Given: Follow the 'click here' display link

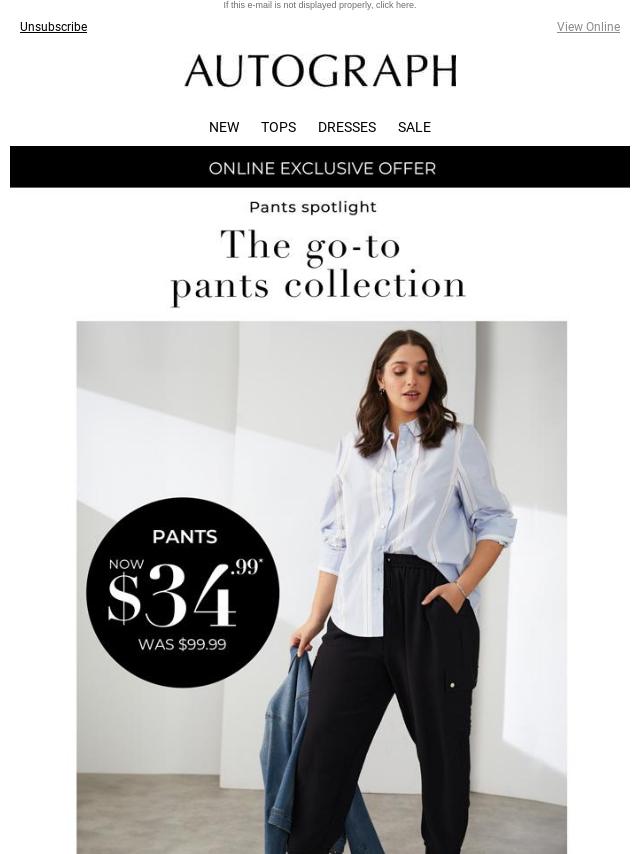Looking at the screenshot, I should [403, 5].
